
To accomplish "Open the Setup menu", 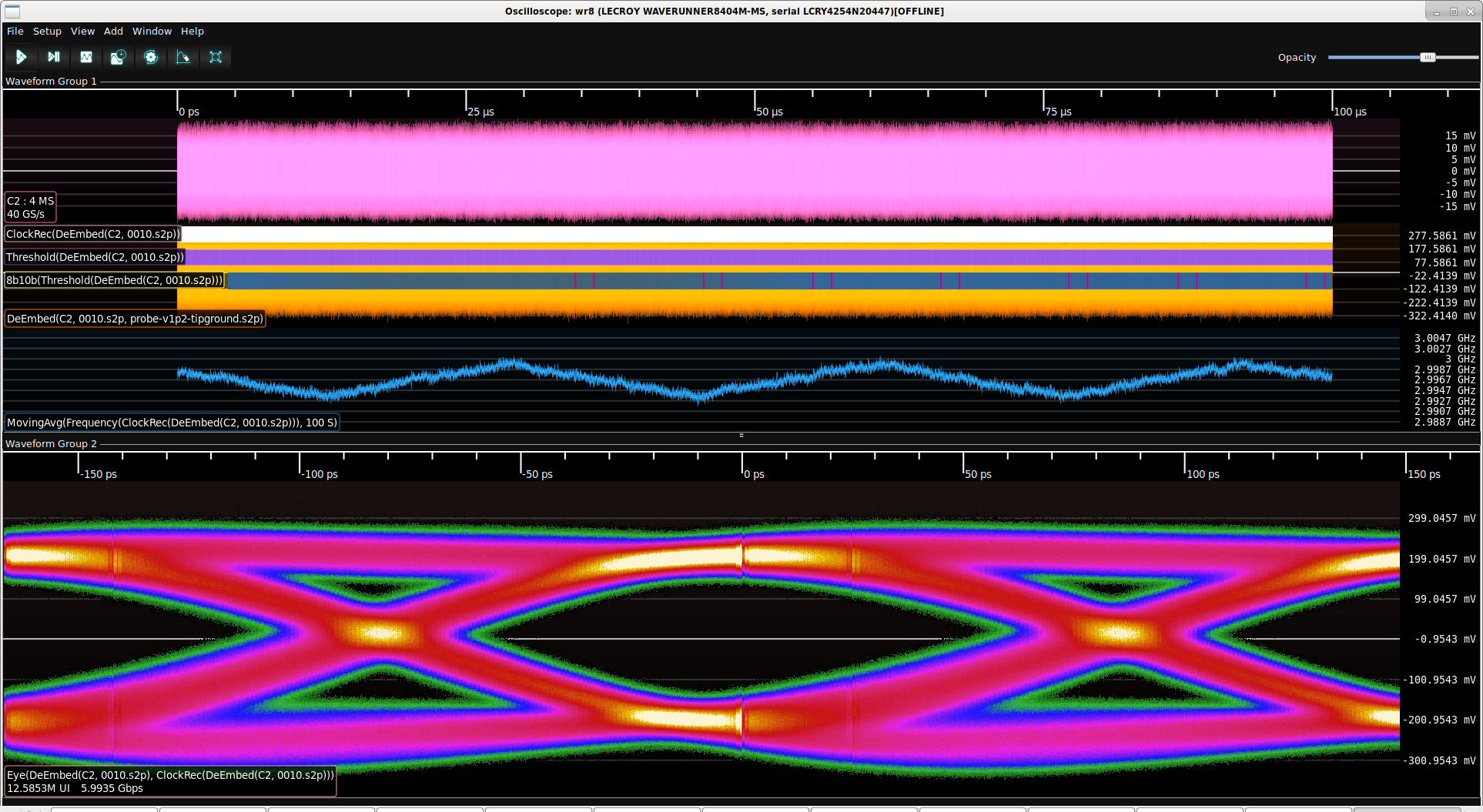I will [x=47, y=32].
